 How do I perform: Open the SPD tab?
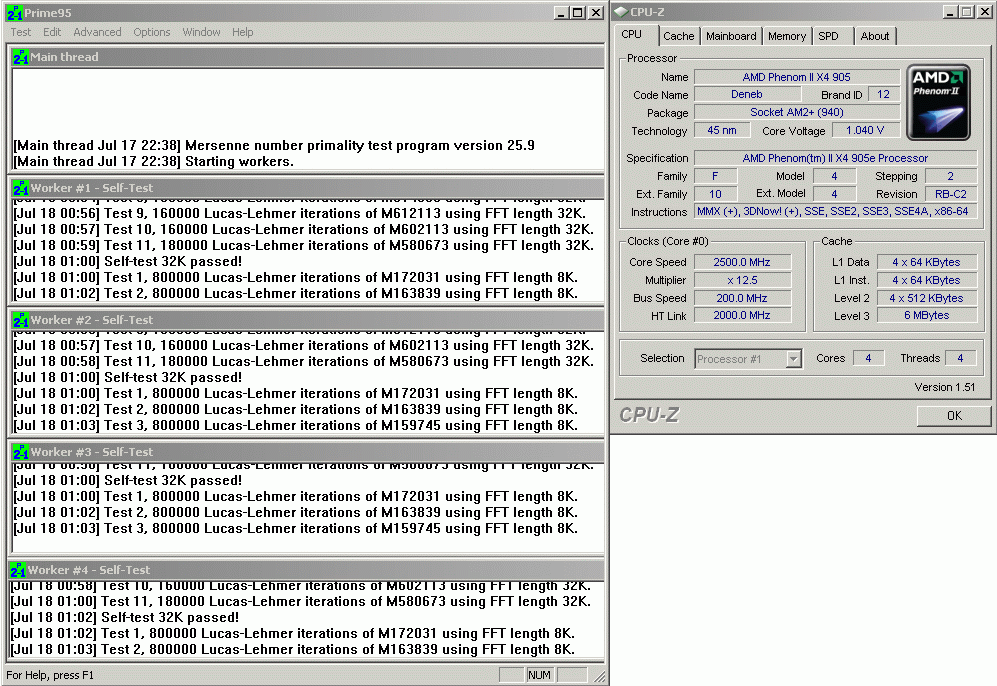(x=828, y=36)
